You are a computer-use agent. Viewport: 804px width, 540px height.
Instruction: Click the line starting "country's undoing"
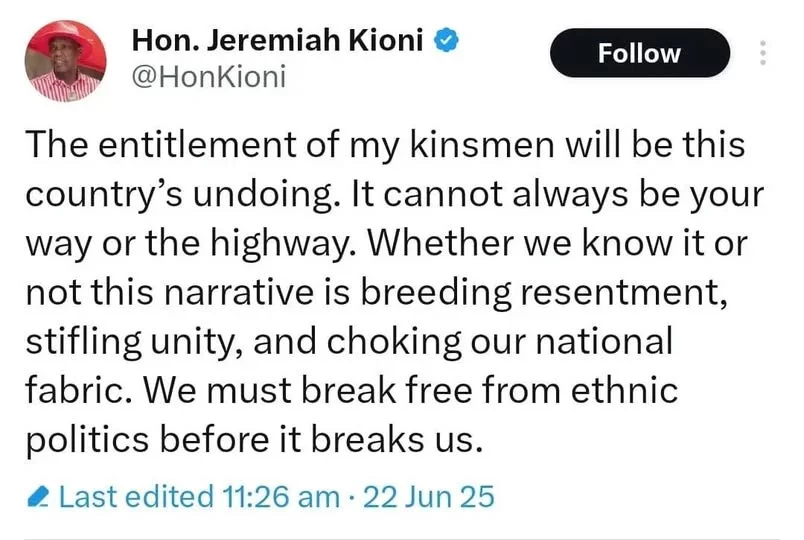point(395,195)
